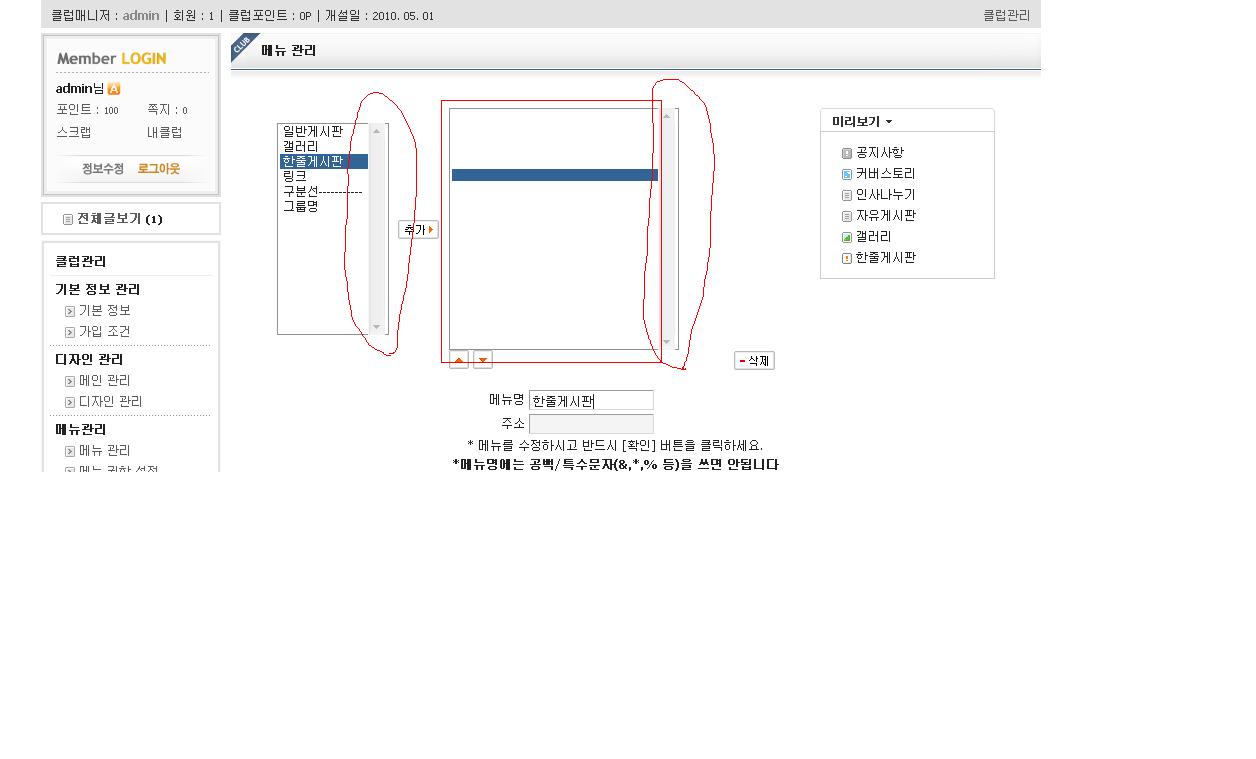Click the arrow icon beside 가입 조건
This screenshot has height=759, width=1256.
coord(70,332)
